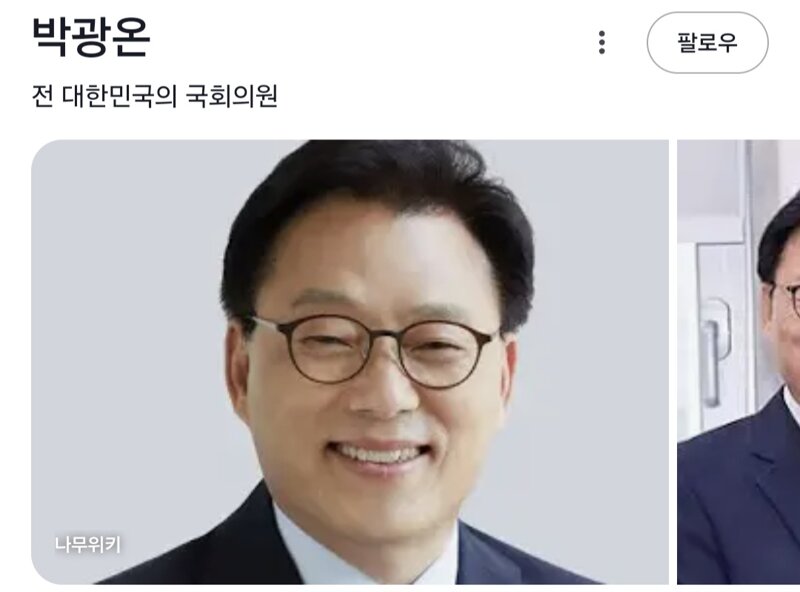Click the 전 대한민국의 국회의원 subtitle
Screen dimensions: 800x592
(x=155, y=96)
